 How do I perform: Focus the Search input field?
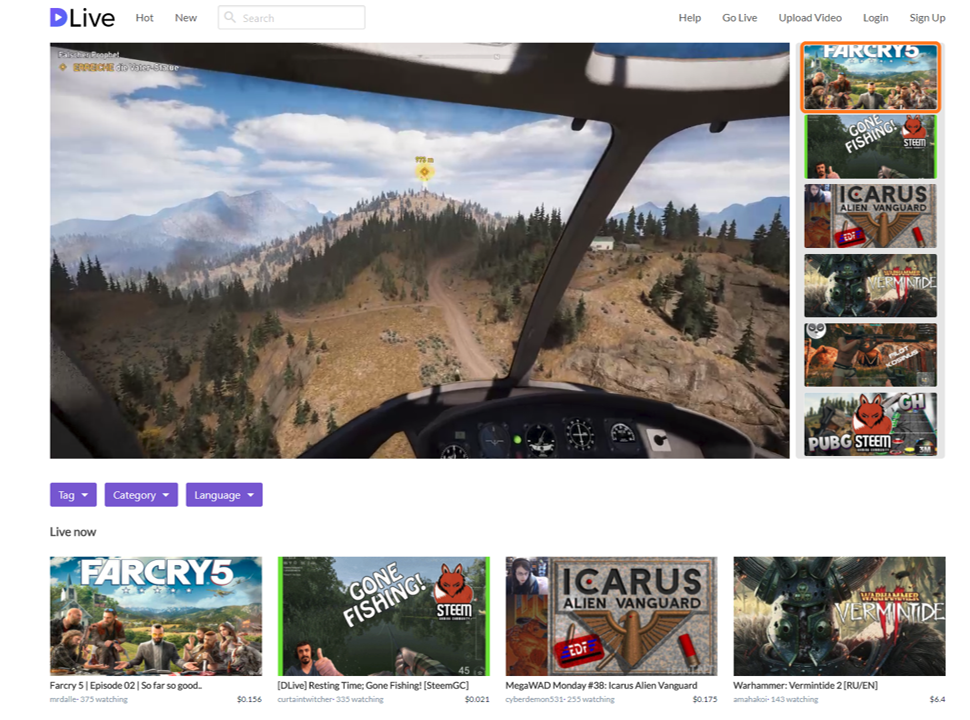point(291,17)
